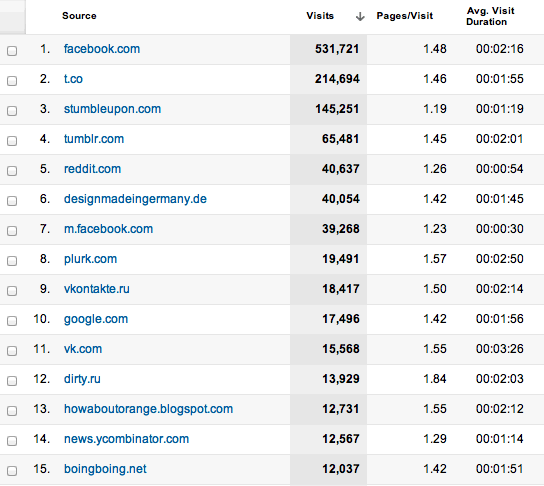Screen dimensions: 544x486
Task: Select the dirty.ru row checkbox
Action: tap(12, 381)
